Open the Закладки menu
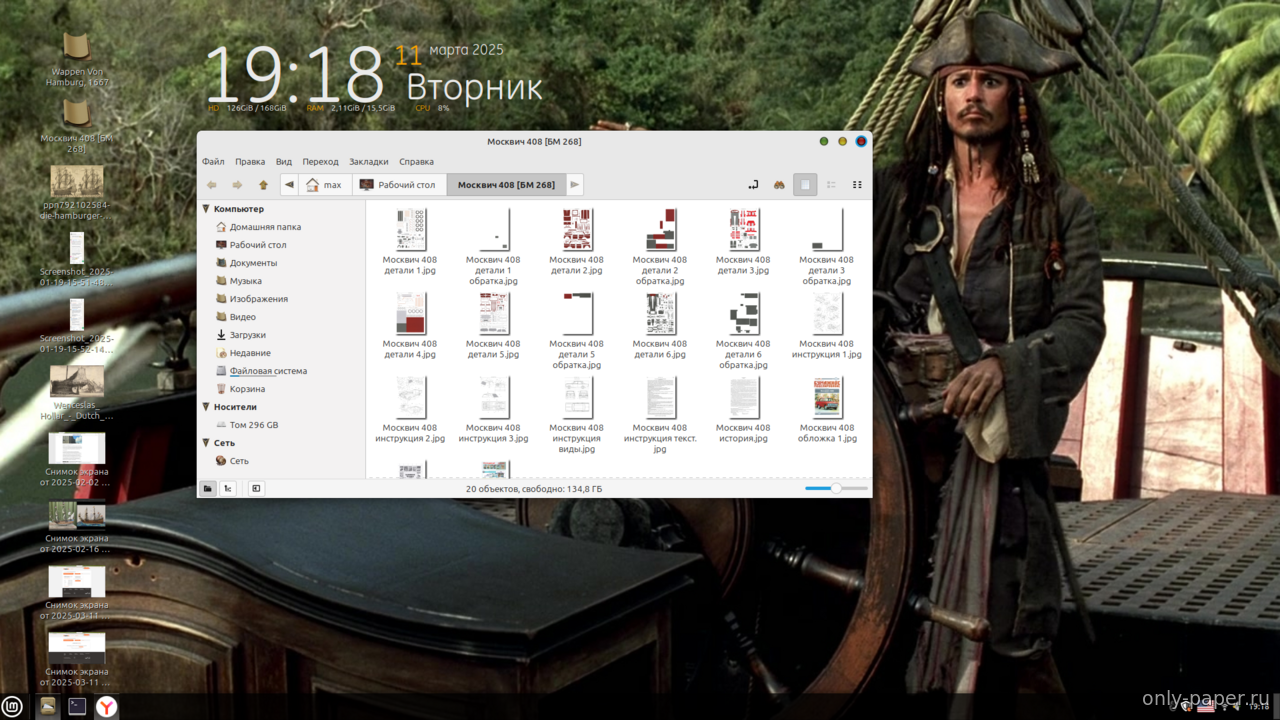This screenshot has width=1280, height=720. click(x=369, y=162)
